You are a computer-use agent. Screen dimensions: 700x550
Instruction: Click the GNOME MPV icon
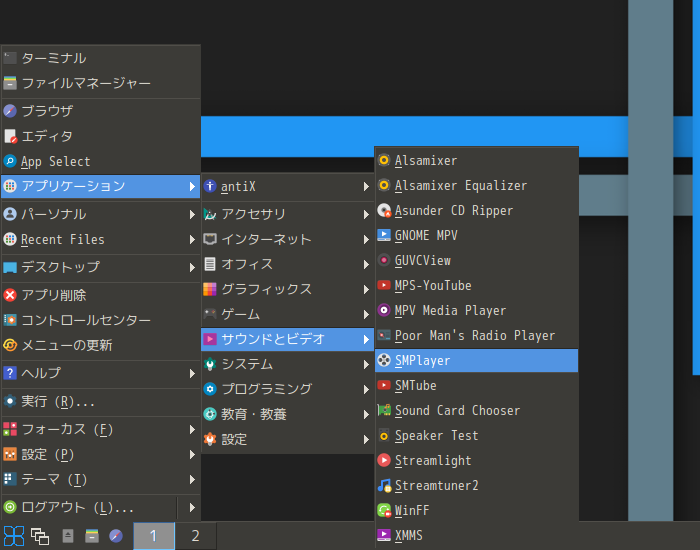[384, 235]
